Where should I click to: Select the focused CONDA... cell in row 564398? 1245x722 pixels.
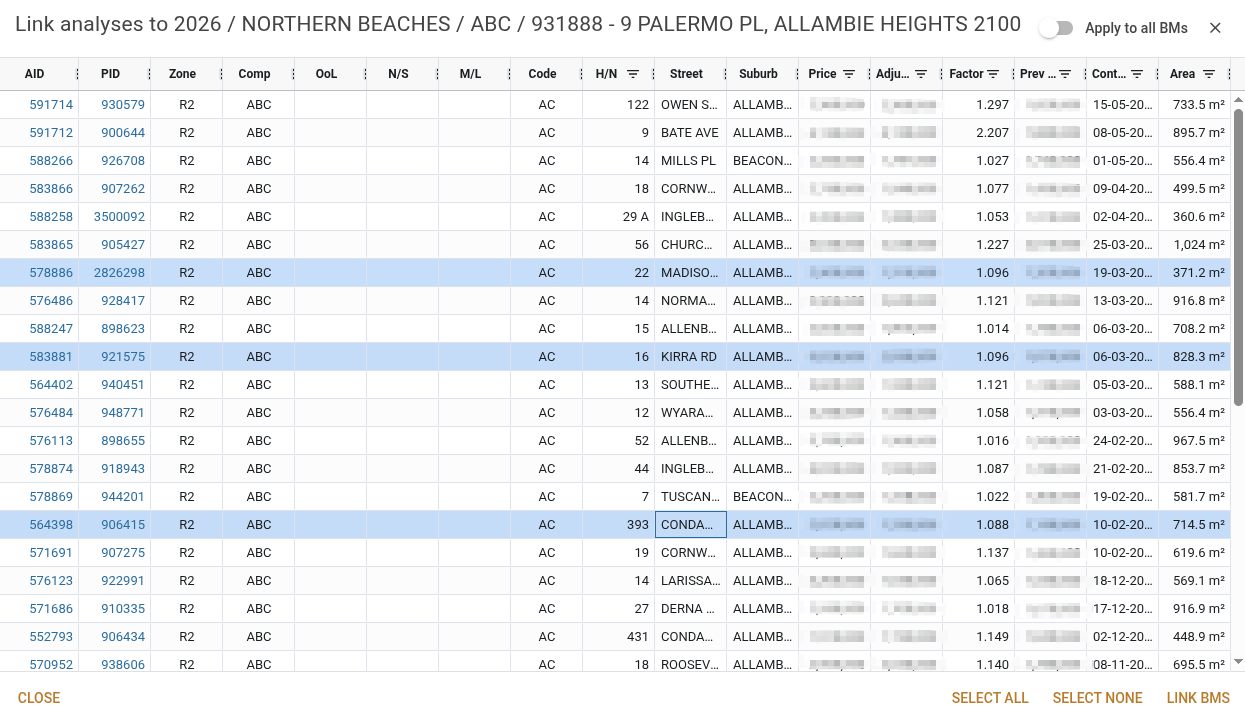pyautogui.click(x=690, y=524)
